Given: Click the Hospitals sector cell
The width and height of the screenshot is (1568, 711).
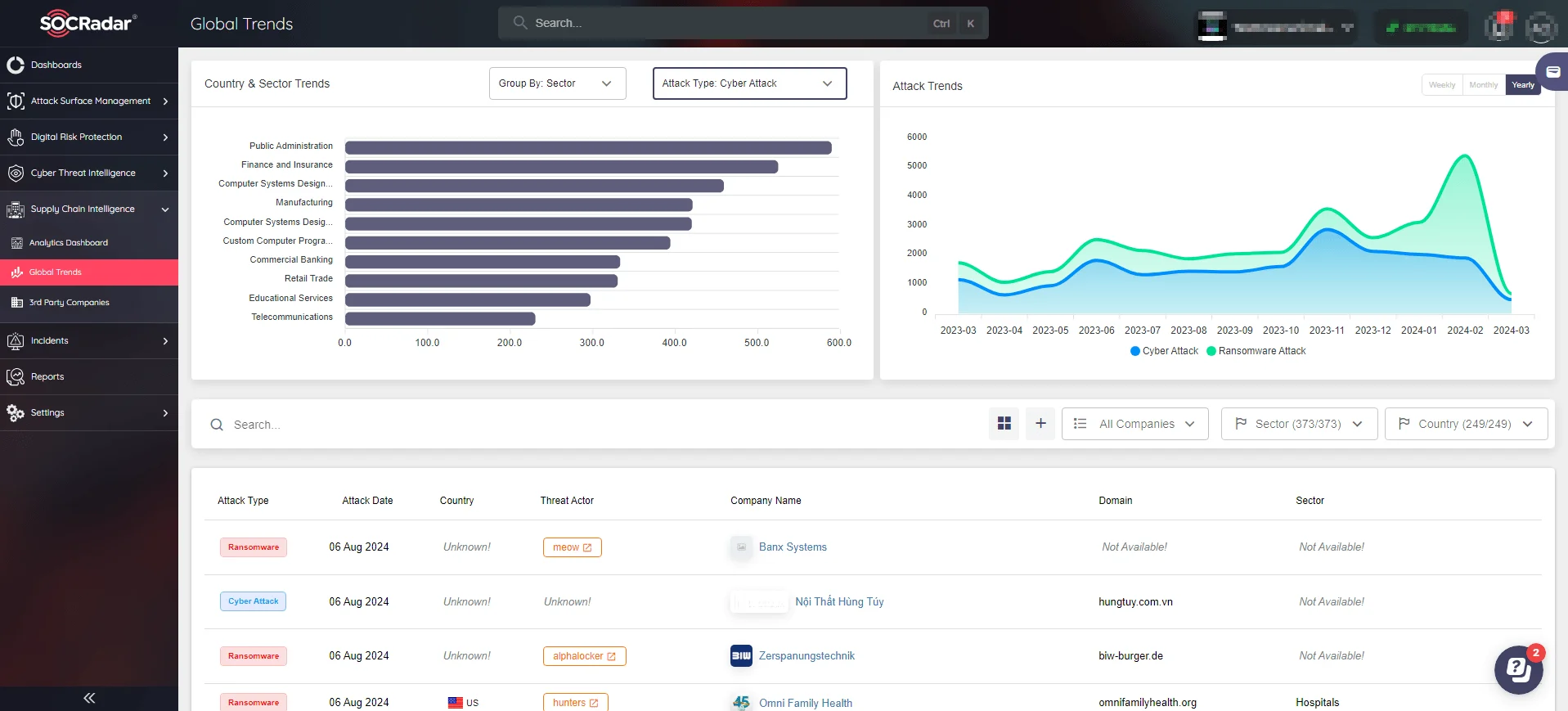Looking at the screenshot, I should click(1317, 703).
